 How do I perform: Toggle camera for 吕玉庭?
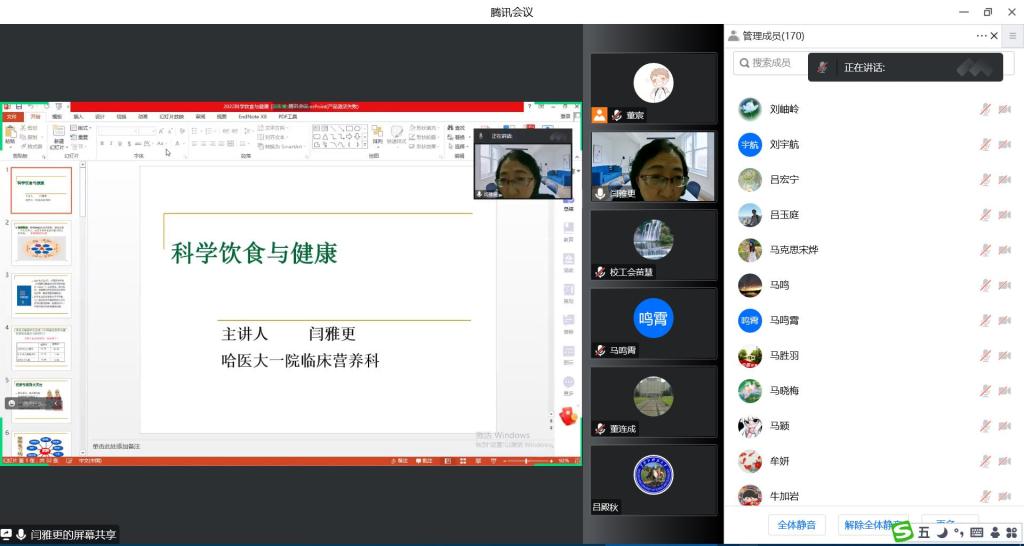pyautogui.click(x=1004, y=215)
